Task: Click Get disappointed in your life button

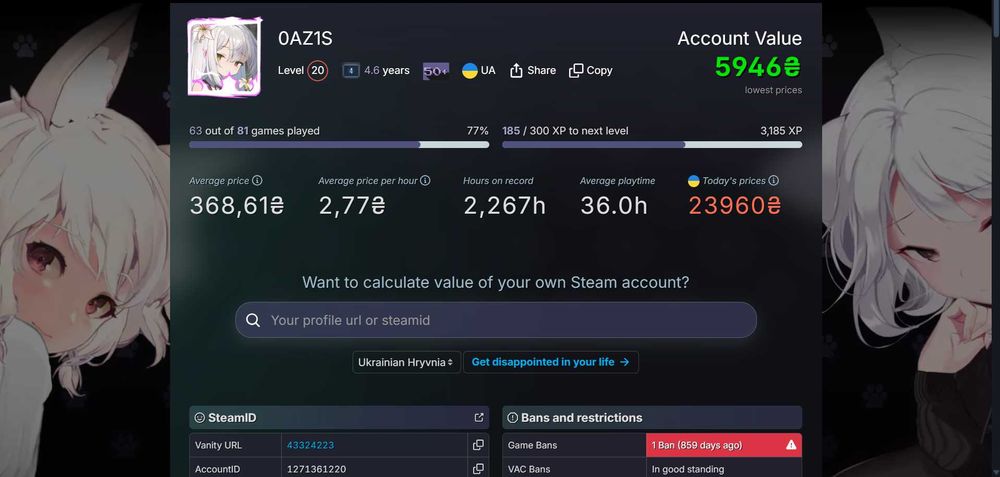Action: [550, 362]
